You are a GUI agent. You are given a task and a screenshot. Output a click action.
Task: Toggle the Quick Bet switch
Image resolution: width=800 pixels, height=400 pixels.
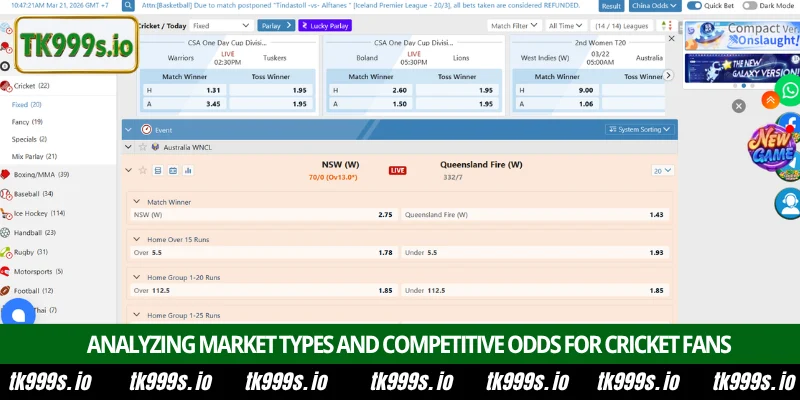pyautogui.click(x=694, y=6)
